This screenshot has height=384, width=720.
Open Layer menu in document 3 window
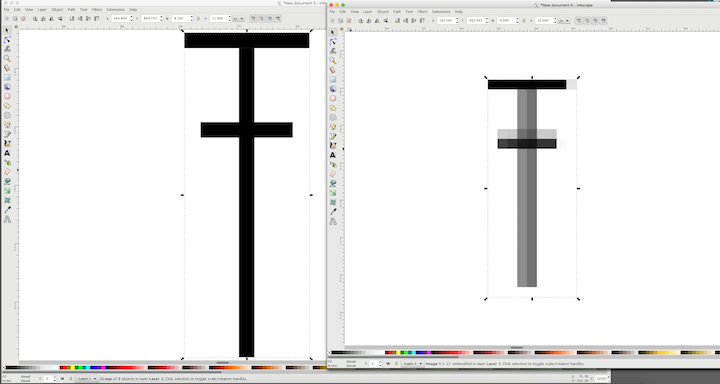pyautogui.click(x=42, y=9)
